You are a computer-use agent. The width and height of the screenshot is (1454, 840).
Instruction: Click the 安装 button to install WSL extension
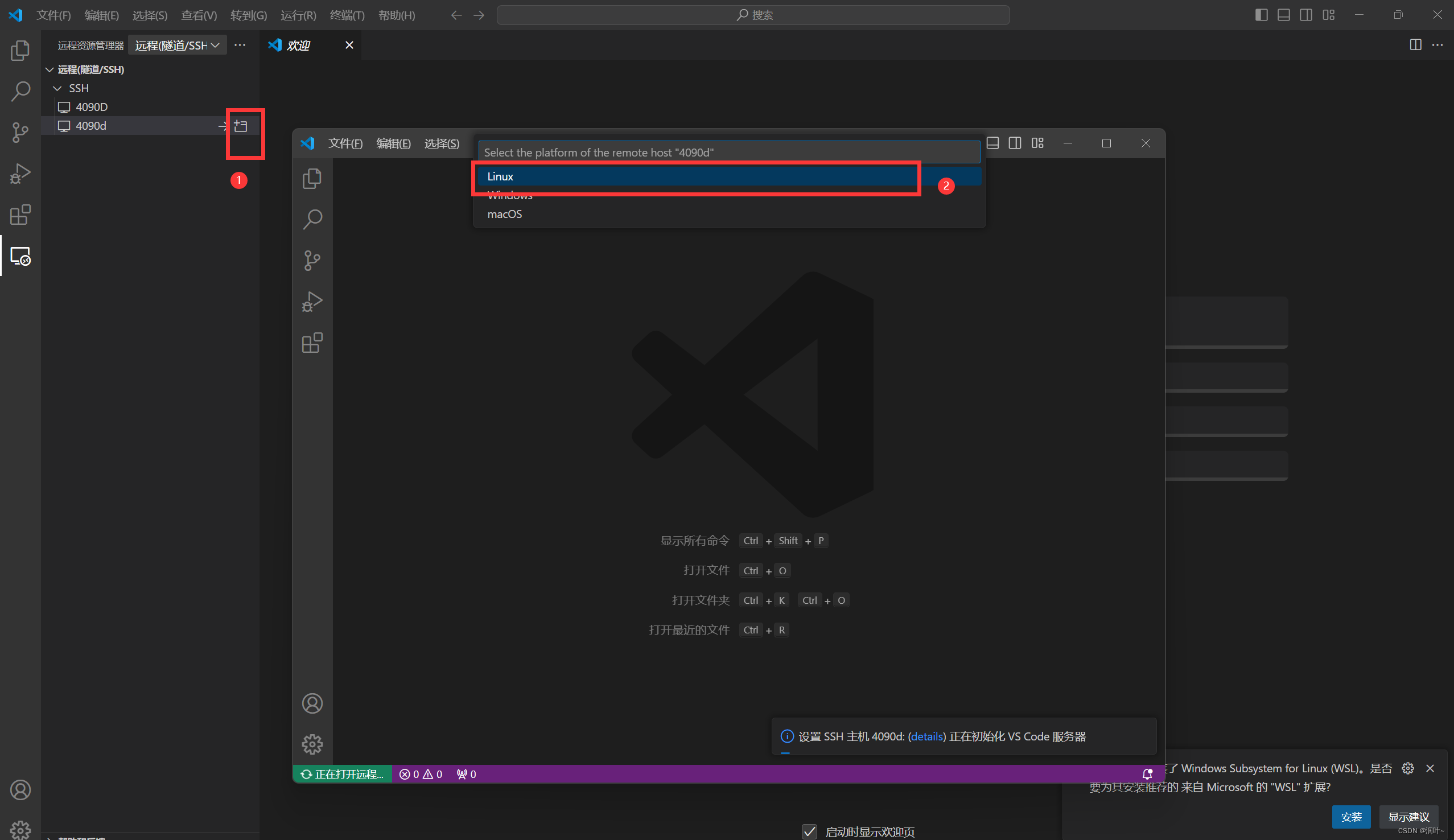1352,816
